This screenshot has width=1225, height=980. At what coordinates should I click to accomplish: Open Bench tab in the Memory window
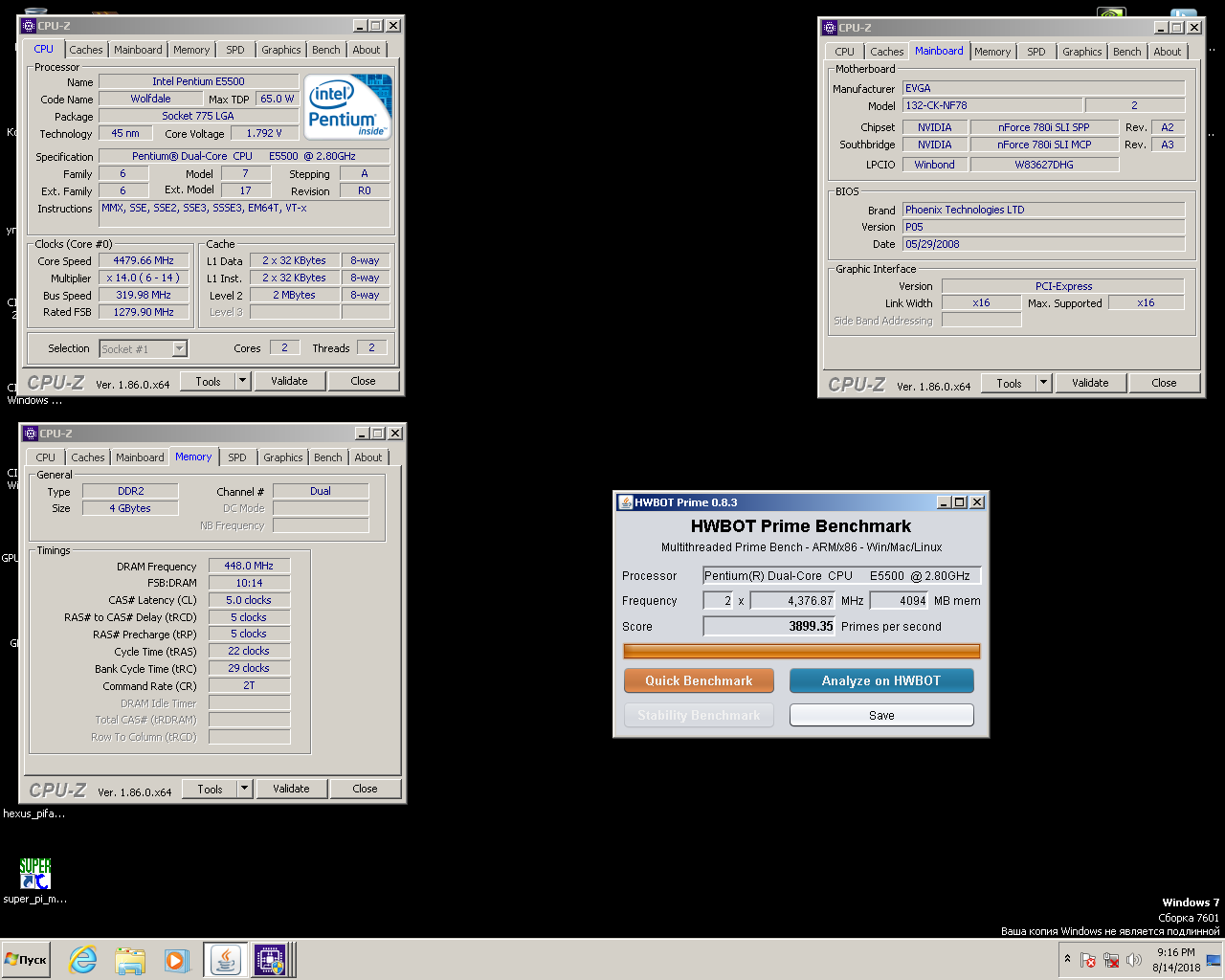tap(328, 457)
